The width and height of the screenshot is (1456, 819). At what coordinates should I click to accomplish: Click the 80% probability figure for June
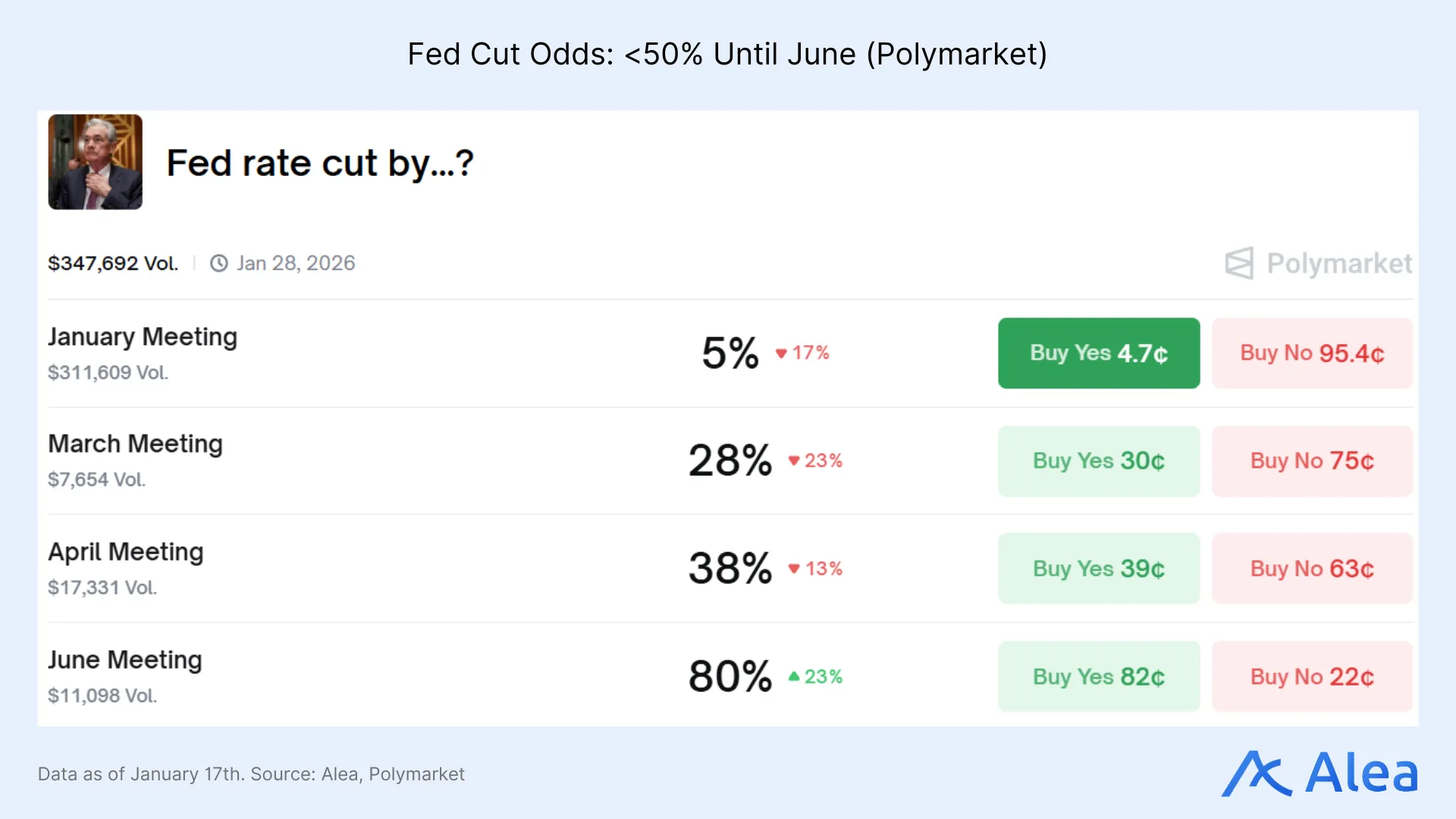[x=729, y=676]
